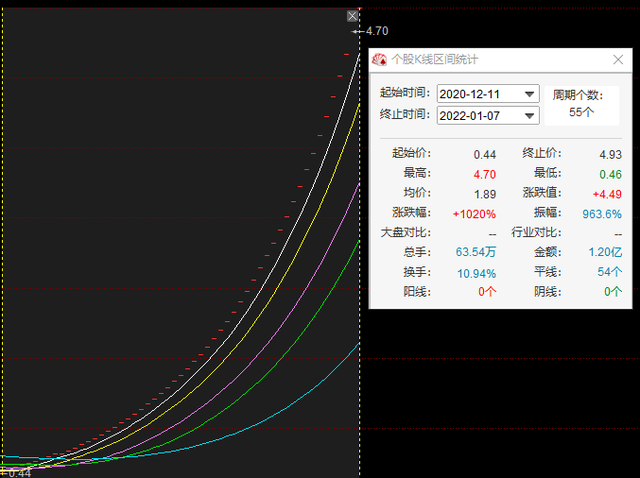Viewport: 640px width, 478px height.
Task: Click the 涨跌幅 value +1020%
Action: [474, 213]
